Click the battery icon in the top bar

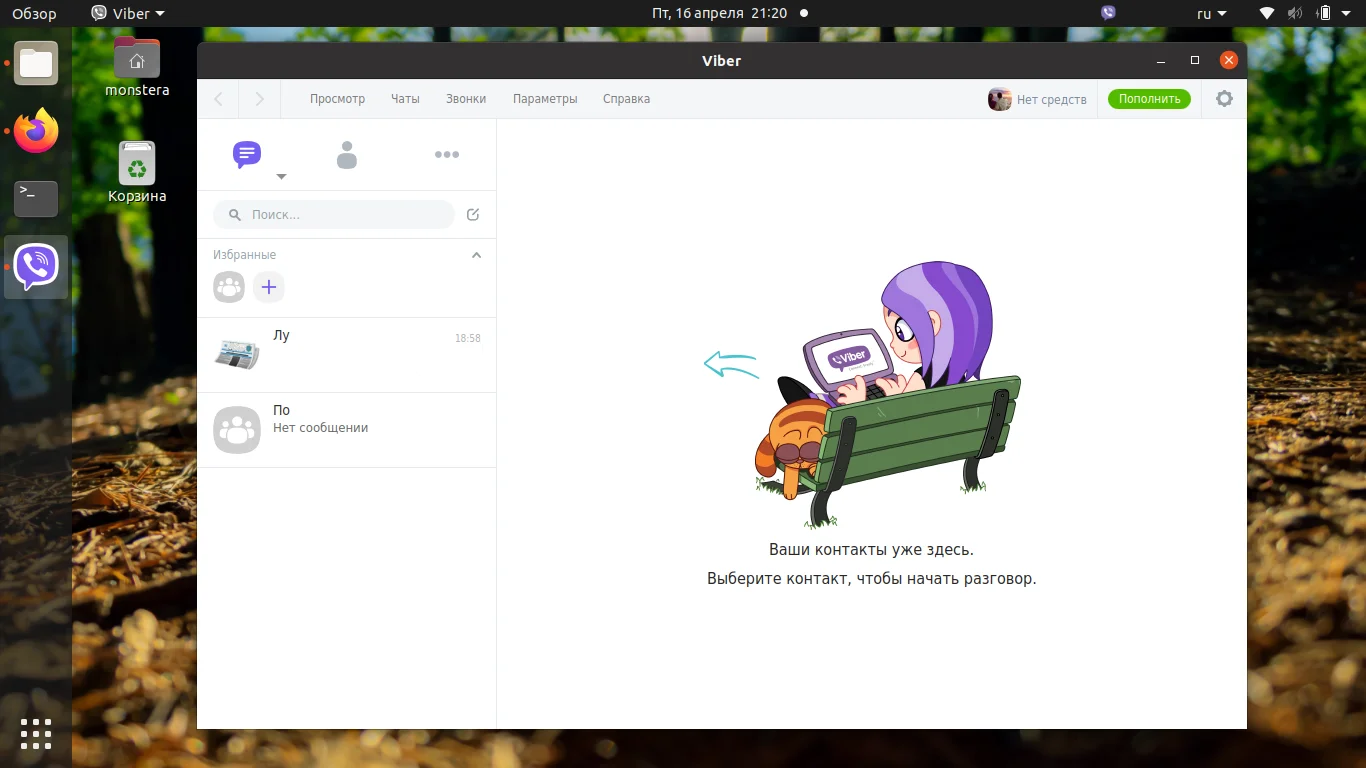point(1324,13)
